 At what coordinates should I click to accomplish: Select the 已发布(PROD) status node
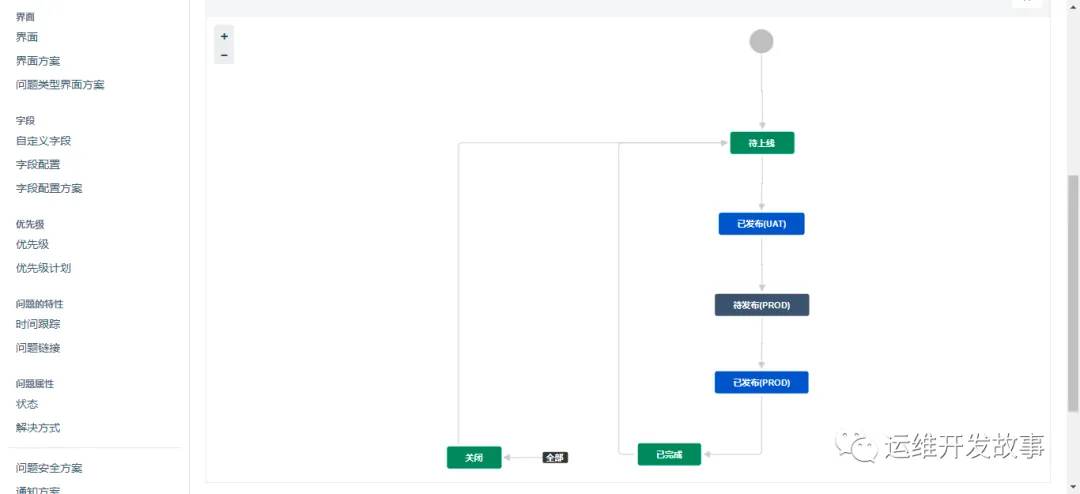(761, 383)
